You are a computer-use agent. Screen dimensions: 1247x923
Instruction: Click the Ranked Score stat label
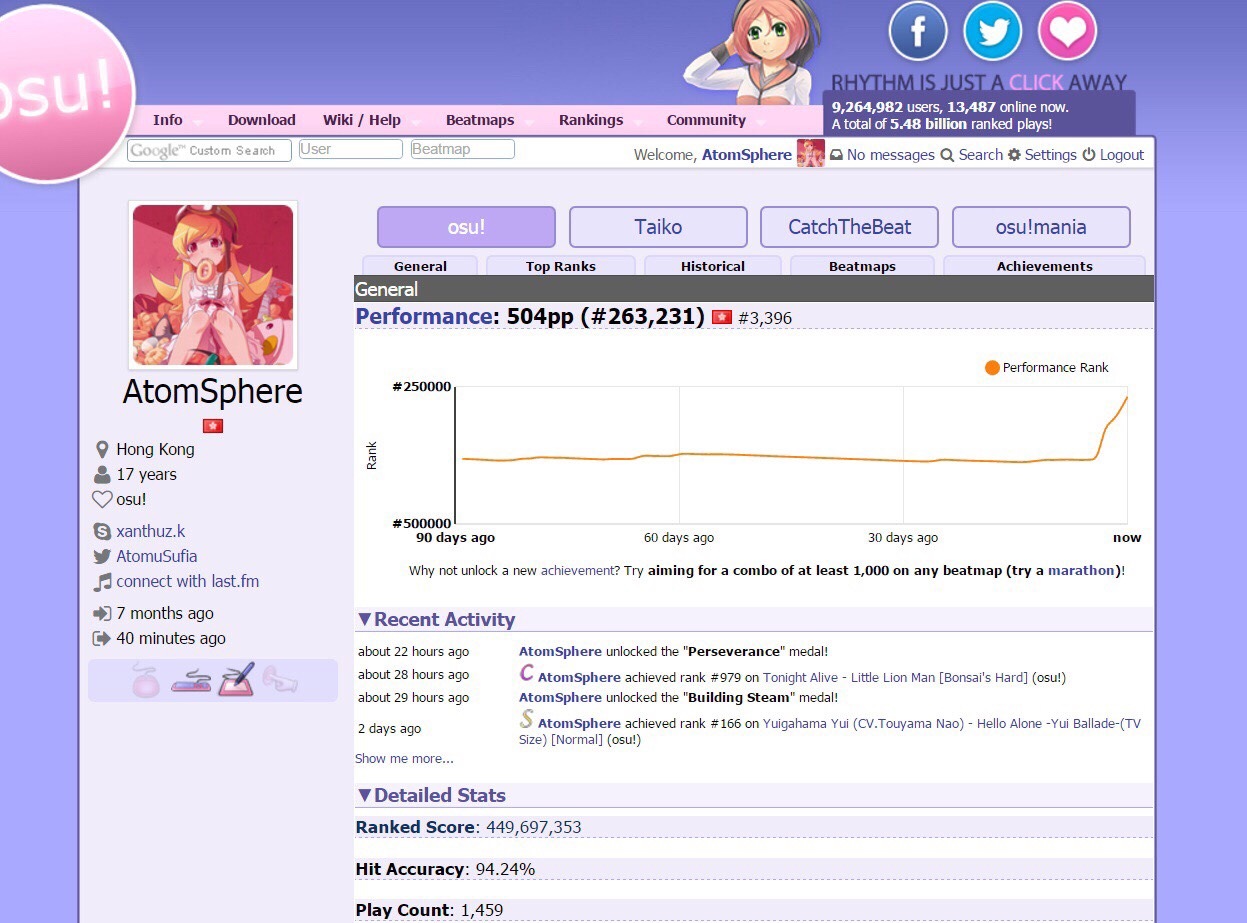[415, 828]
